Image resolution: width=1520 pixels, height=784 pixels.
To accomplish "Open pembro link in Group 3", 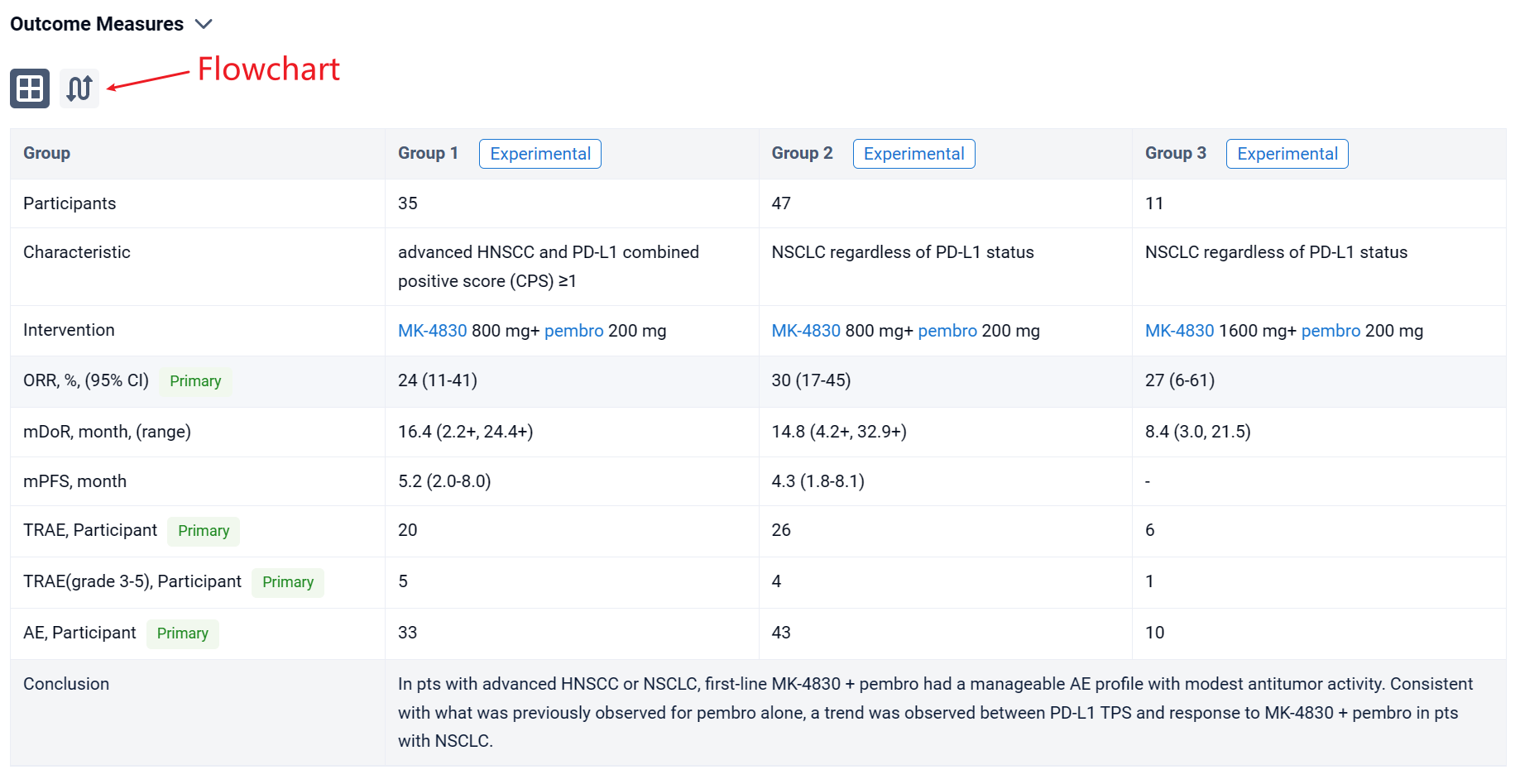I will tap(1331, 331).
